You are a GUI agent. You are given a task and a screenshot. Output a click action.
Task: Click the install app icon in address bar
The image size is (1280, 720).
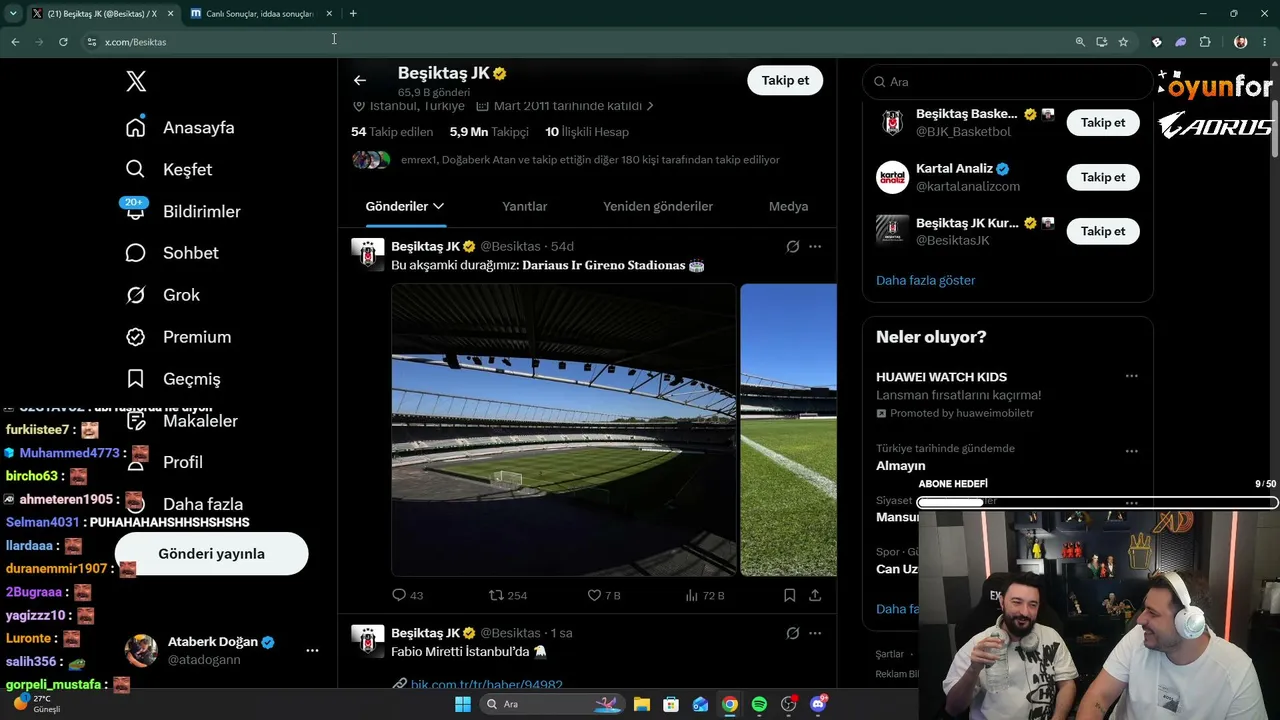coord(1101,42)
